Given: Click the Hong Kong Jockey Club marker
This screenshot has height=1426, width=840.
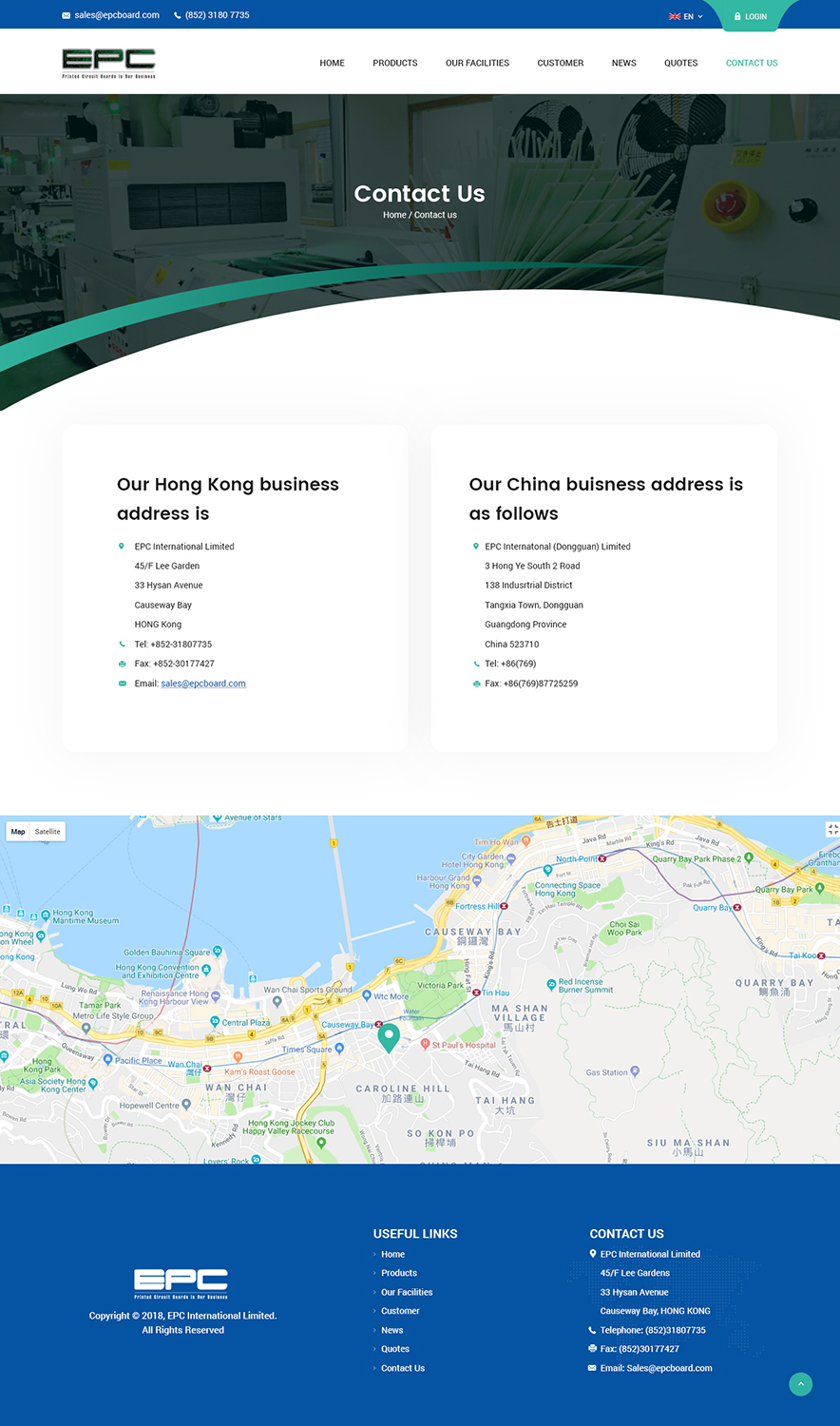Looking at the screenshot, I should [x=321, y=1143].
